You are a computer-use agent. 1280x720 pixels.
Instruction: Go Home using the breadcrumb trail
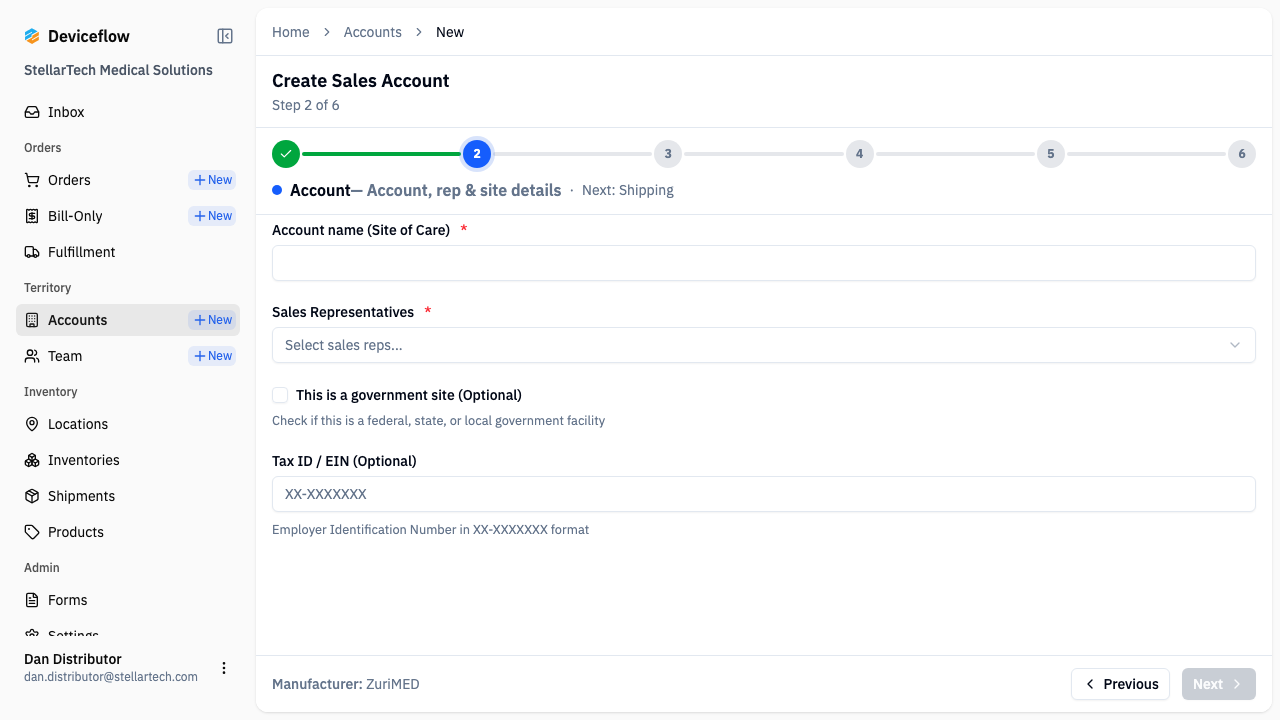(290, 31)
